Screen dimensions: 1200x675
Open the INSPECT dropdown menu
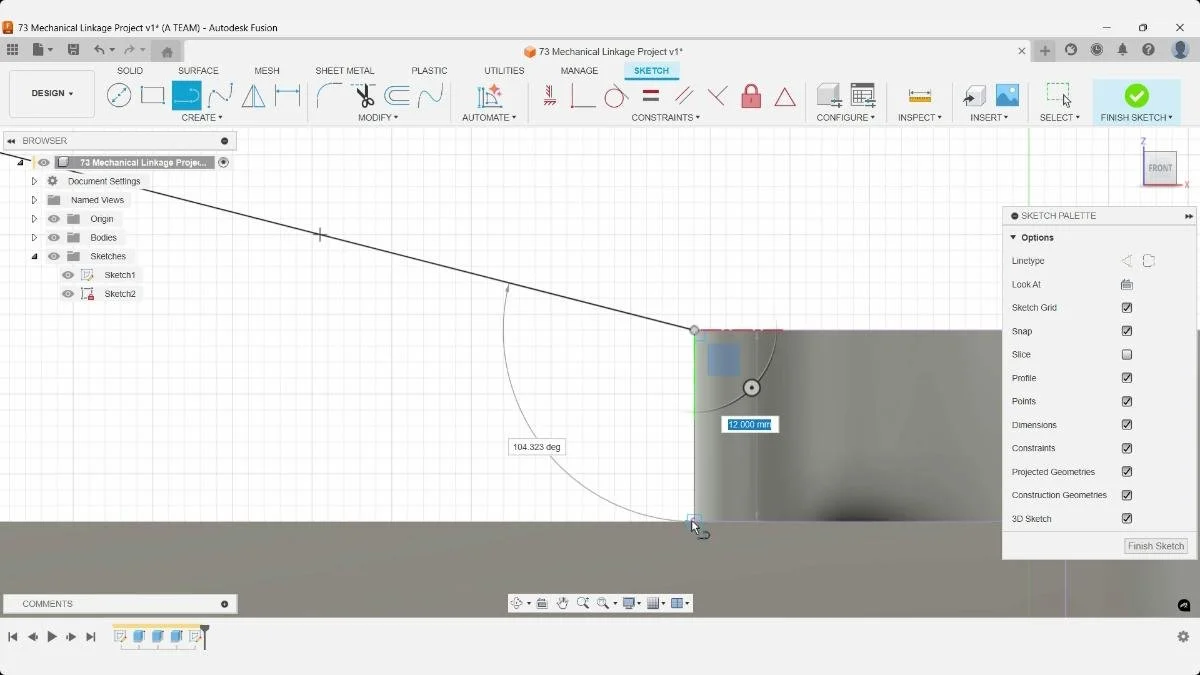(x=920, y=117)
